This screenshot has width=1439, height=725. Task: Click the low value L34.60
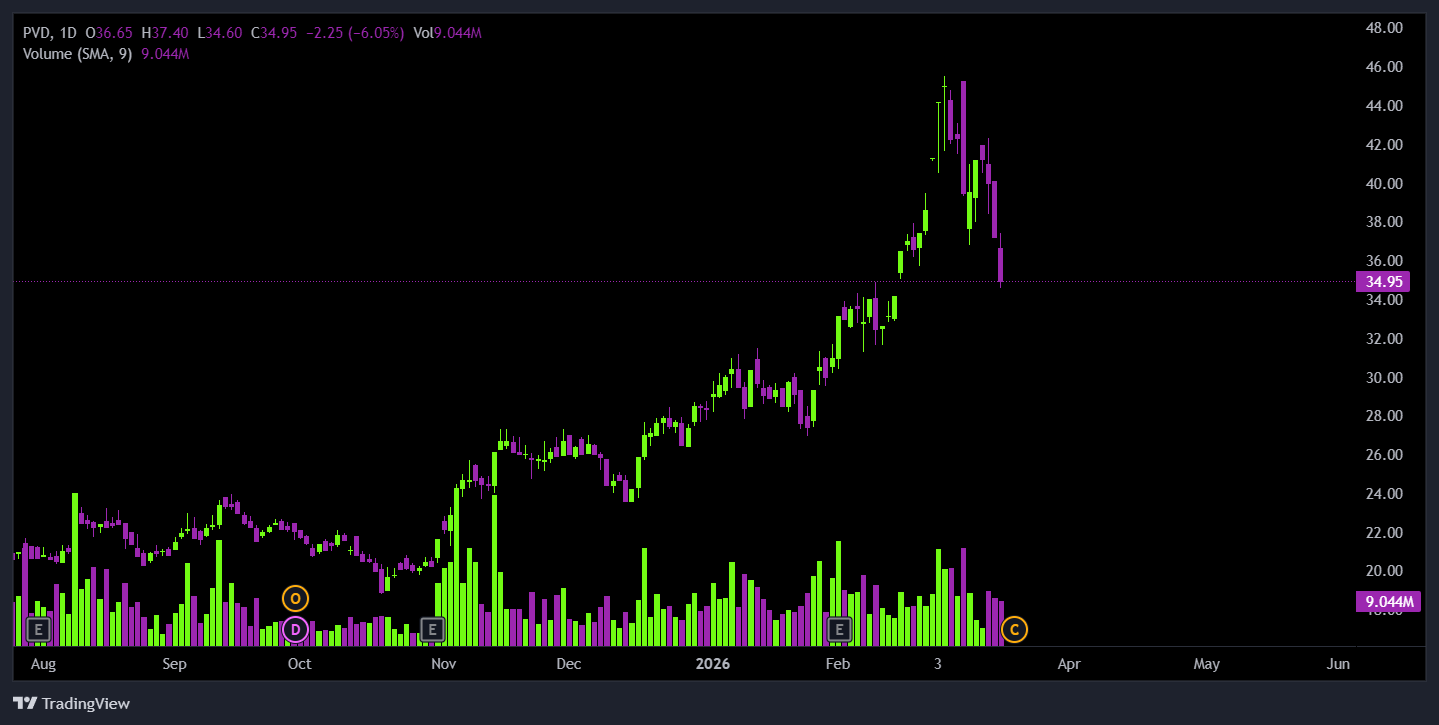[x=221, y=33]
